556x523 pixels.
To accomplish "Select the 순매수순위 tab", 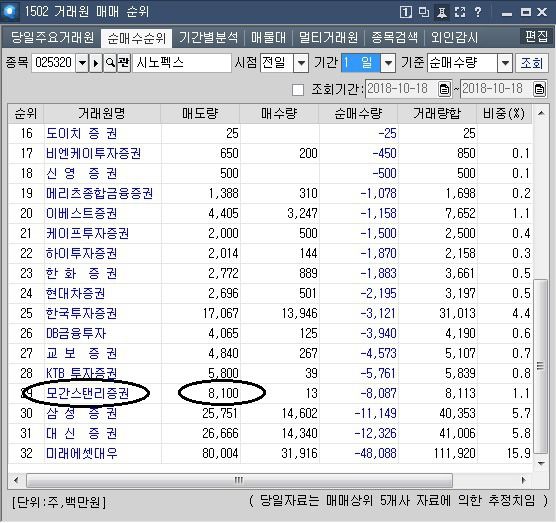I will [x=137, y=38].
